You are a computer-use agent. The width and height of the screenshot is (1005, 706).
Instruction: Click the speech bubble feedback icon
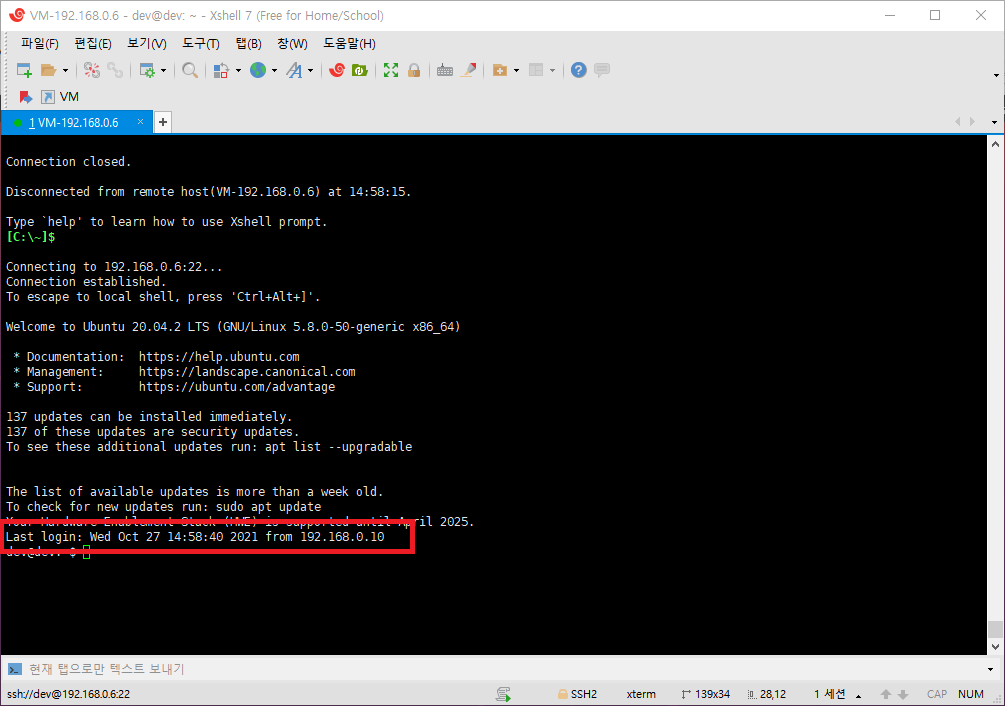(x=602, y=70)
